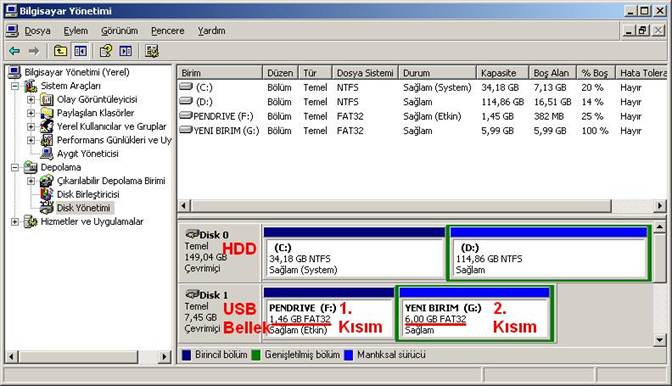Screen dimensions: 672x386
Task: Sort the list by Kapasite column header
Action: (502, 73)
